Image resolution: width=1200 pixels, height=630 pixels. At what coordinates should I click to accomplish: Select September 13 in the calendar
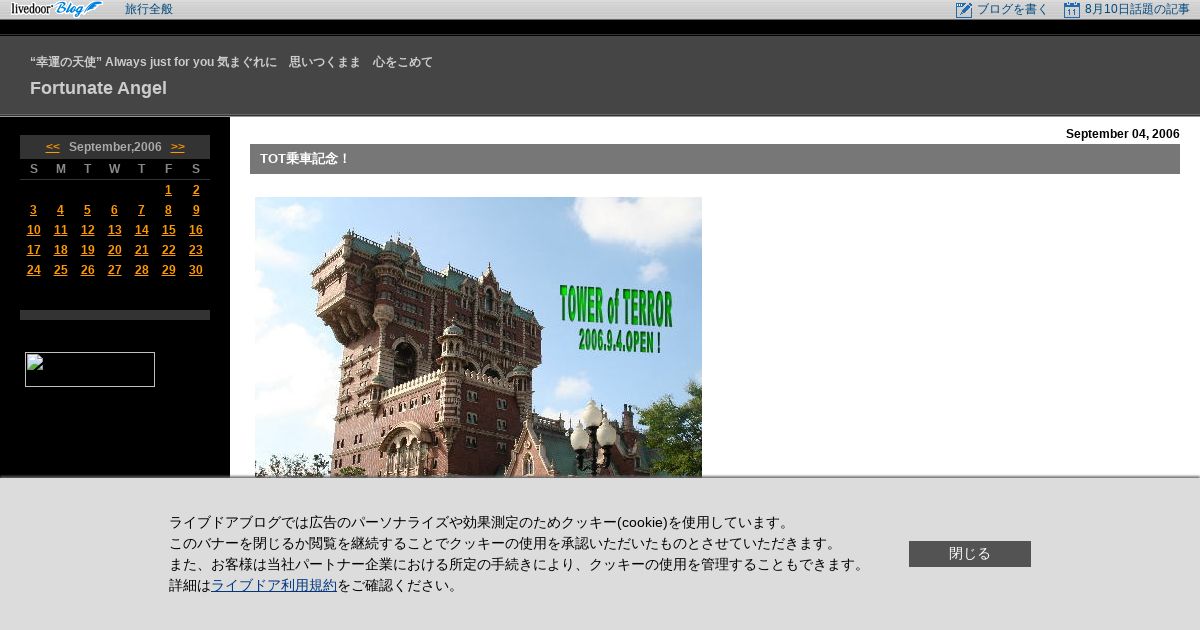pos(114,230)
